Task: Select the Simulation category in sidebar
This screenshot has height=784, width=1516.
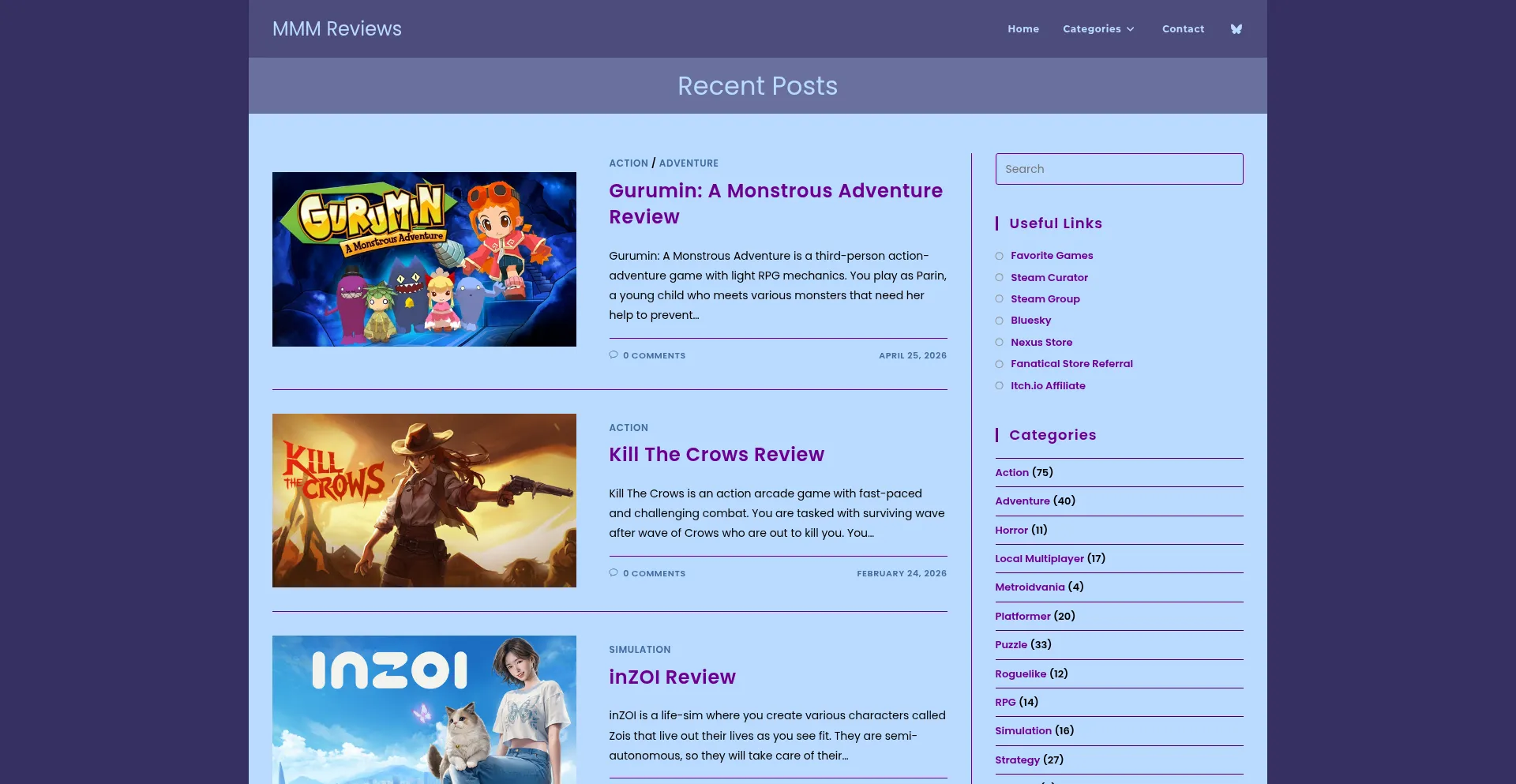Action: tap(1023, 730)
